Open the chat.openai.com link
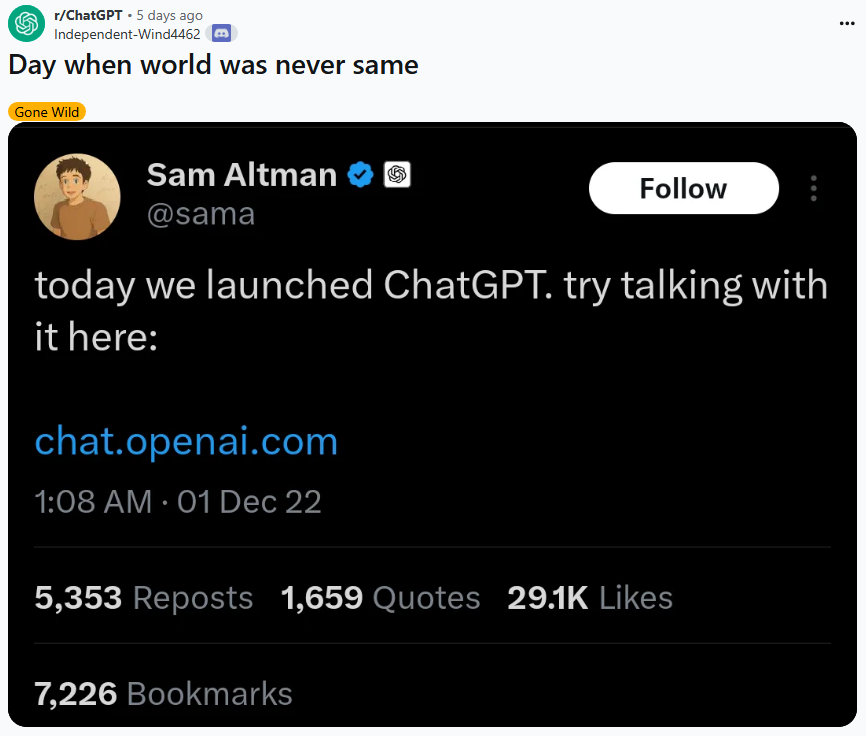This screenshot has width=866, height=736. (186, 441)
